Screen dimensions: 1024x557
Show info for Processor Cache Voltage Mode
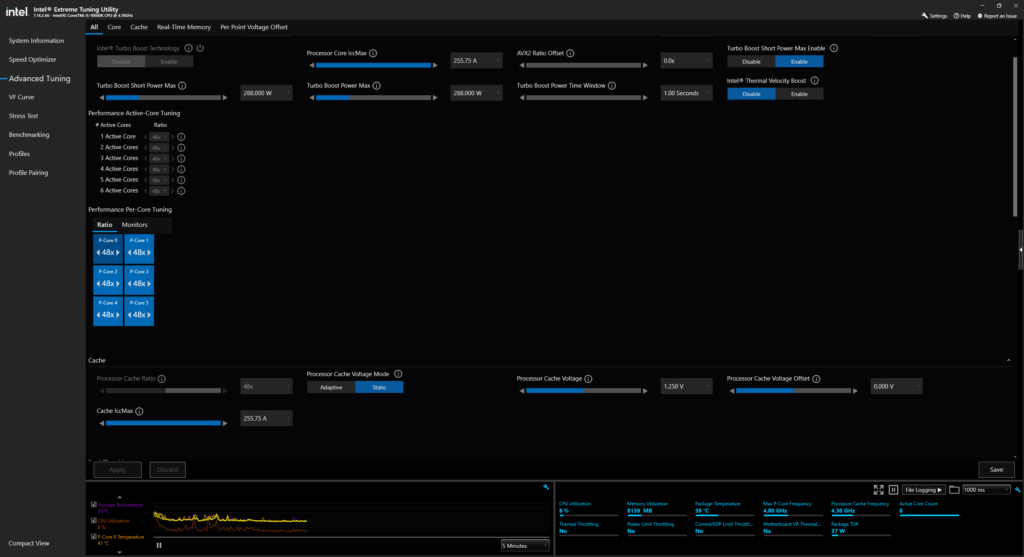(398, 374)
